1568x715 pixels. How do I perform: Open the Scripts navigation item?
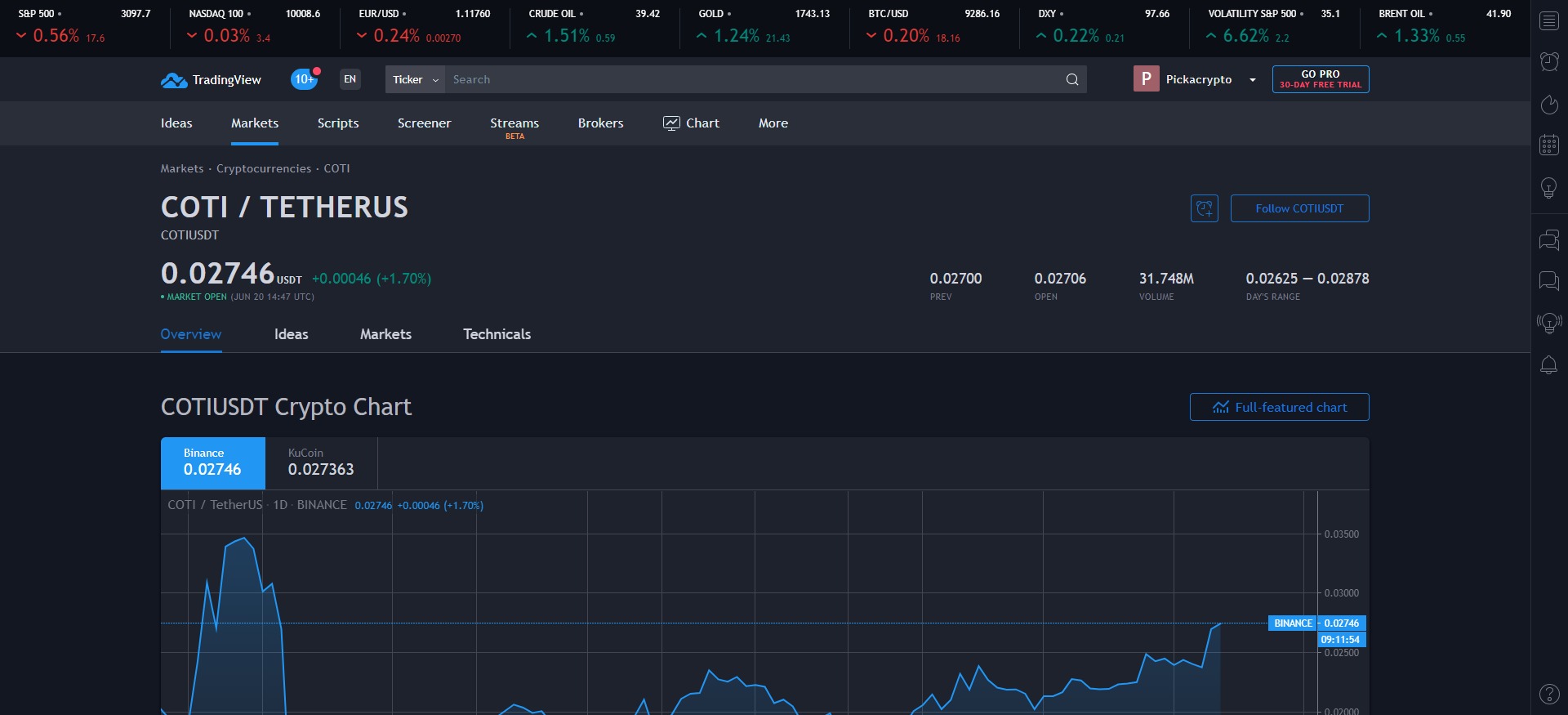pyautogui.click(x=338, y=123)
